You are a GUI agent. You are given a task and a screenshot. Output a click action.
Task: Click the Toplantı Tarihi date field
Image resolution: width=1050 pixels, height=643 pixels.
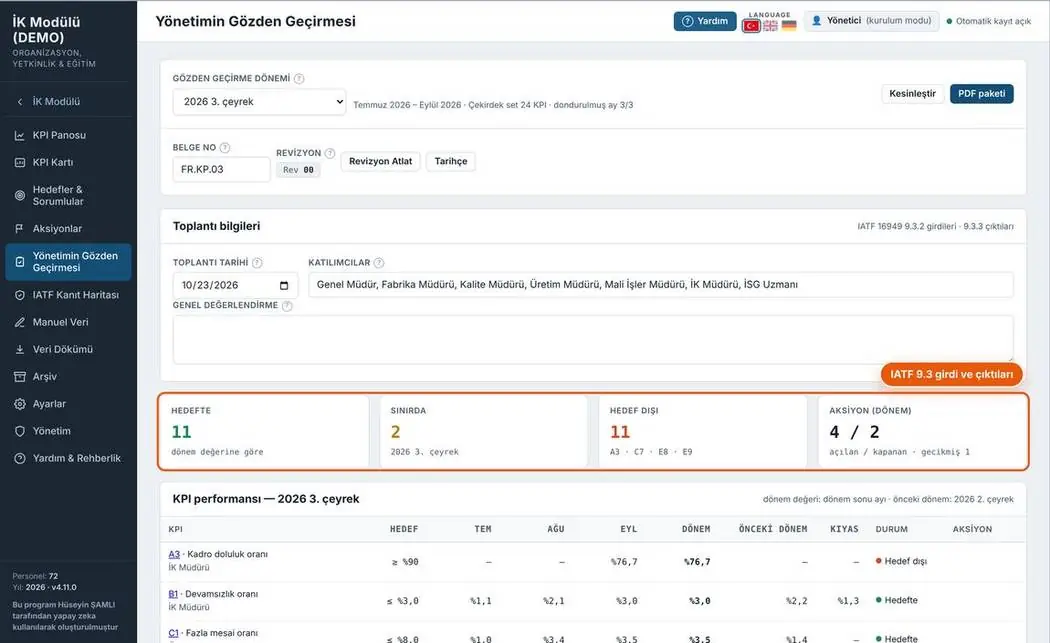coord(235,285)
